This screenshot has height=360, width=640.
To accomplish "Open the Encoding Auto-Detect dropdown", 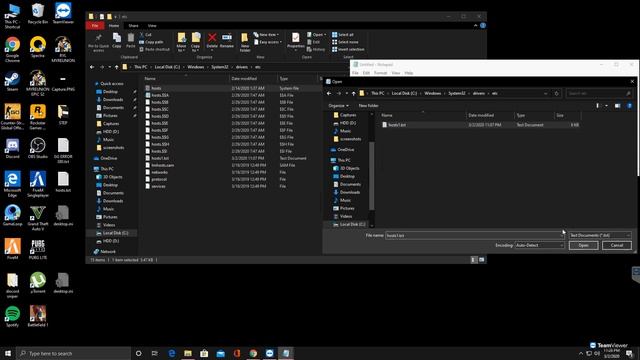I will click(539, 245).
